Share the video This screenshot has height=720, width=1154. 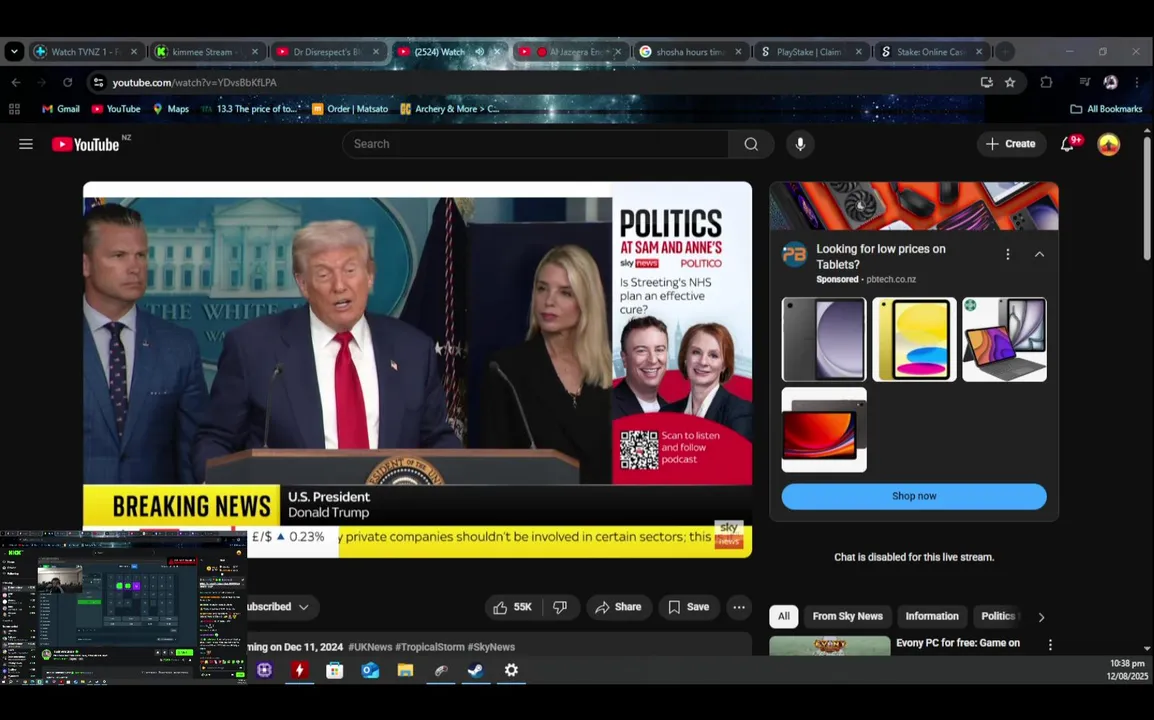(619, 607)
